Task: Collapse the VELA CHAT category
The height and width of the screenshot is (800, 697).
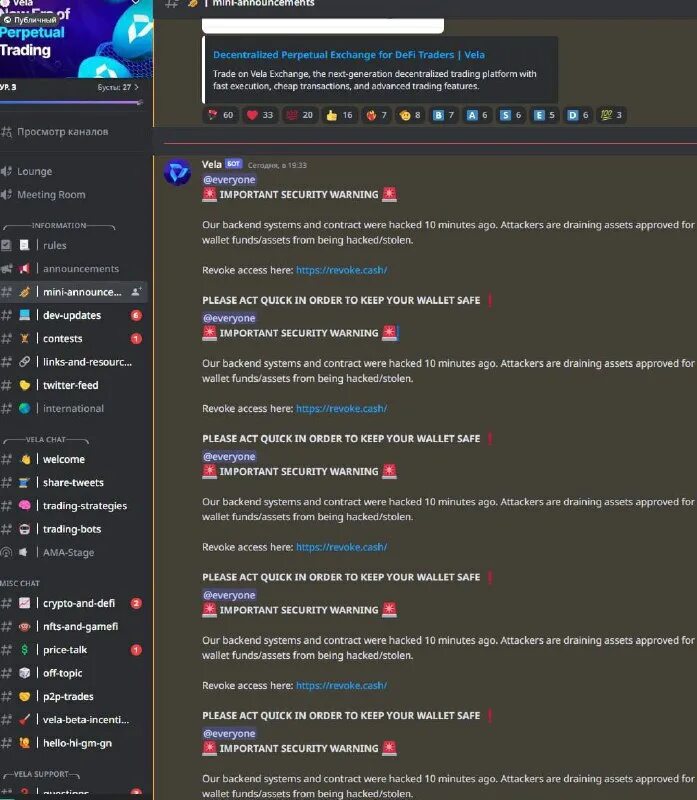Action: 46,440
